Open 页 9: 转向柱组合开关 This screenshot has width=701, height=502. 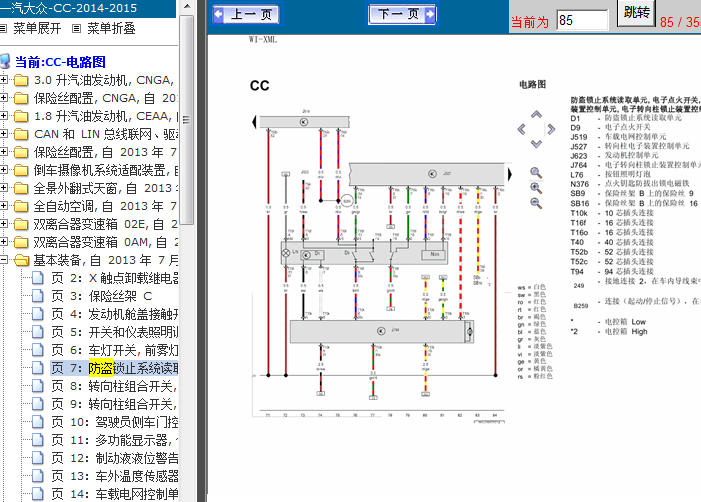114,404
